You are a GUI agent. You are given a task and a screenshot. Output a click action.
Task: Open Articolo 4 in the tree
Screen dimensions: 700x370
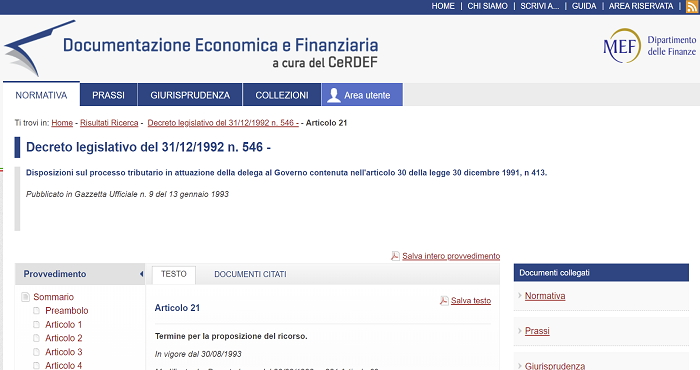(x=63, y=366)
